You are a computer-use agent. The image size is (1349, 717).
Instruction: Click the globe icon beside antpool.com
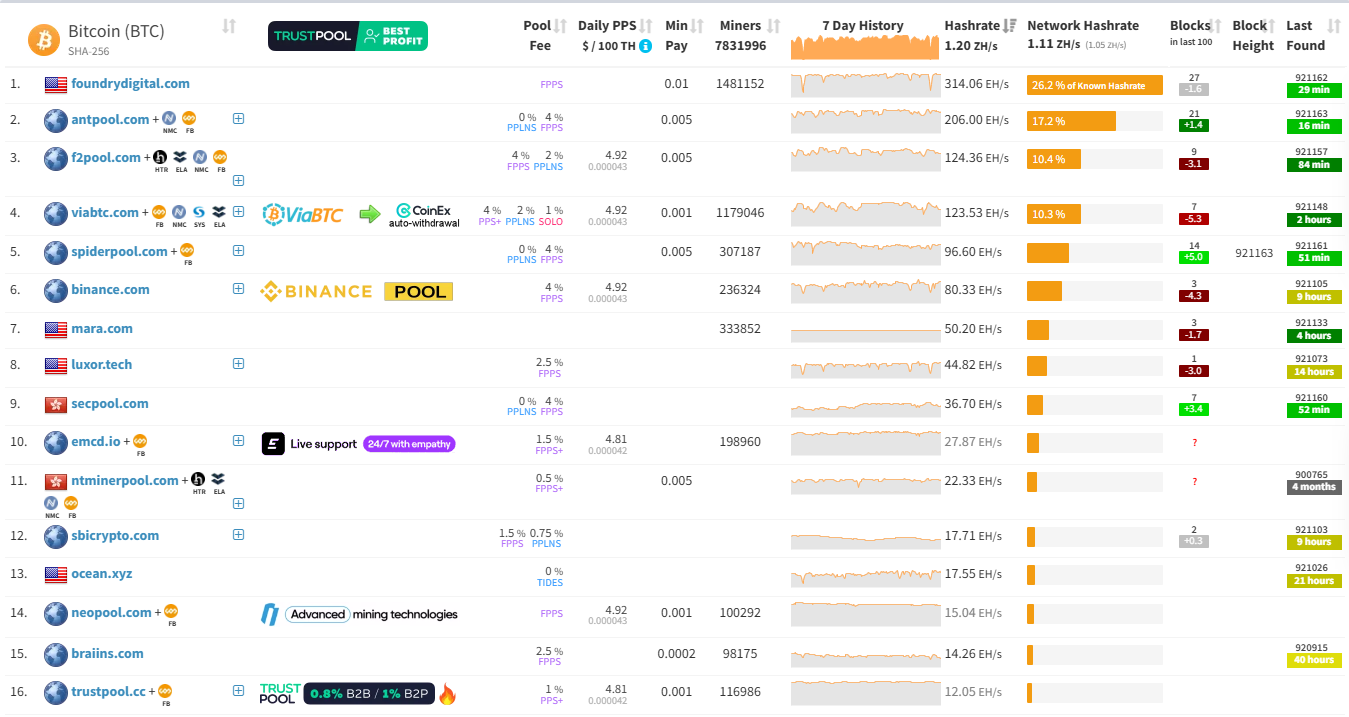(x=56, y=120)
